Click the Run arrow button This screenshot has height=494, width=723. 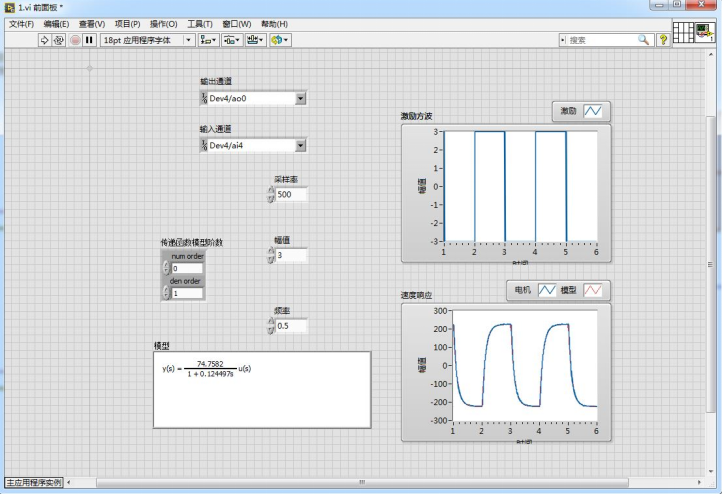[x=44, y=40]
